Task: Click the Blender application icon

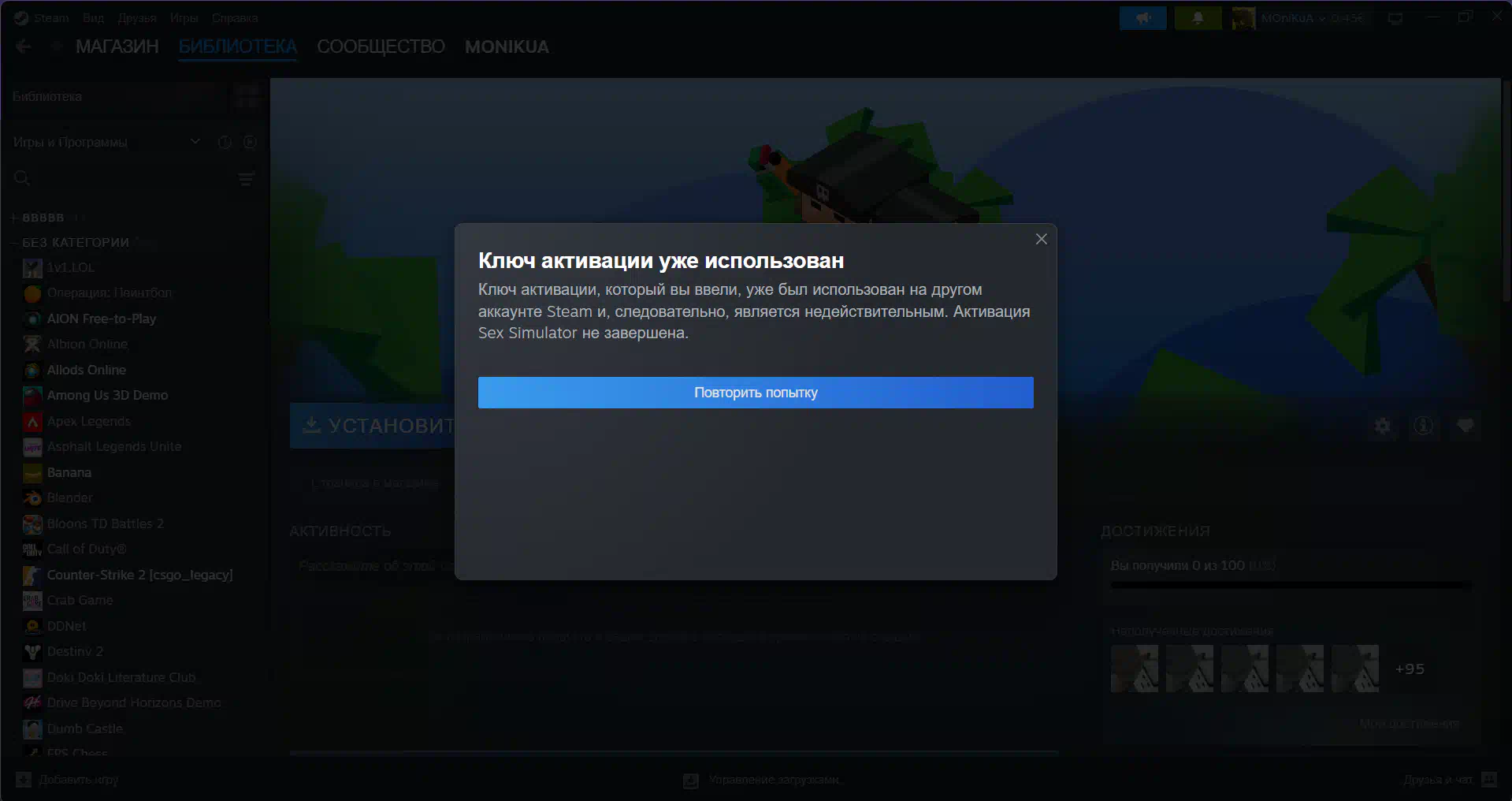Action: [32, 498]
